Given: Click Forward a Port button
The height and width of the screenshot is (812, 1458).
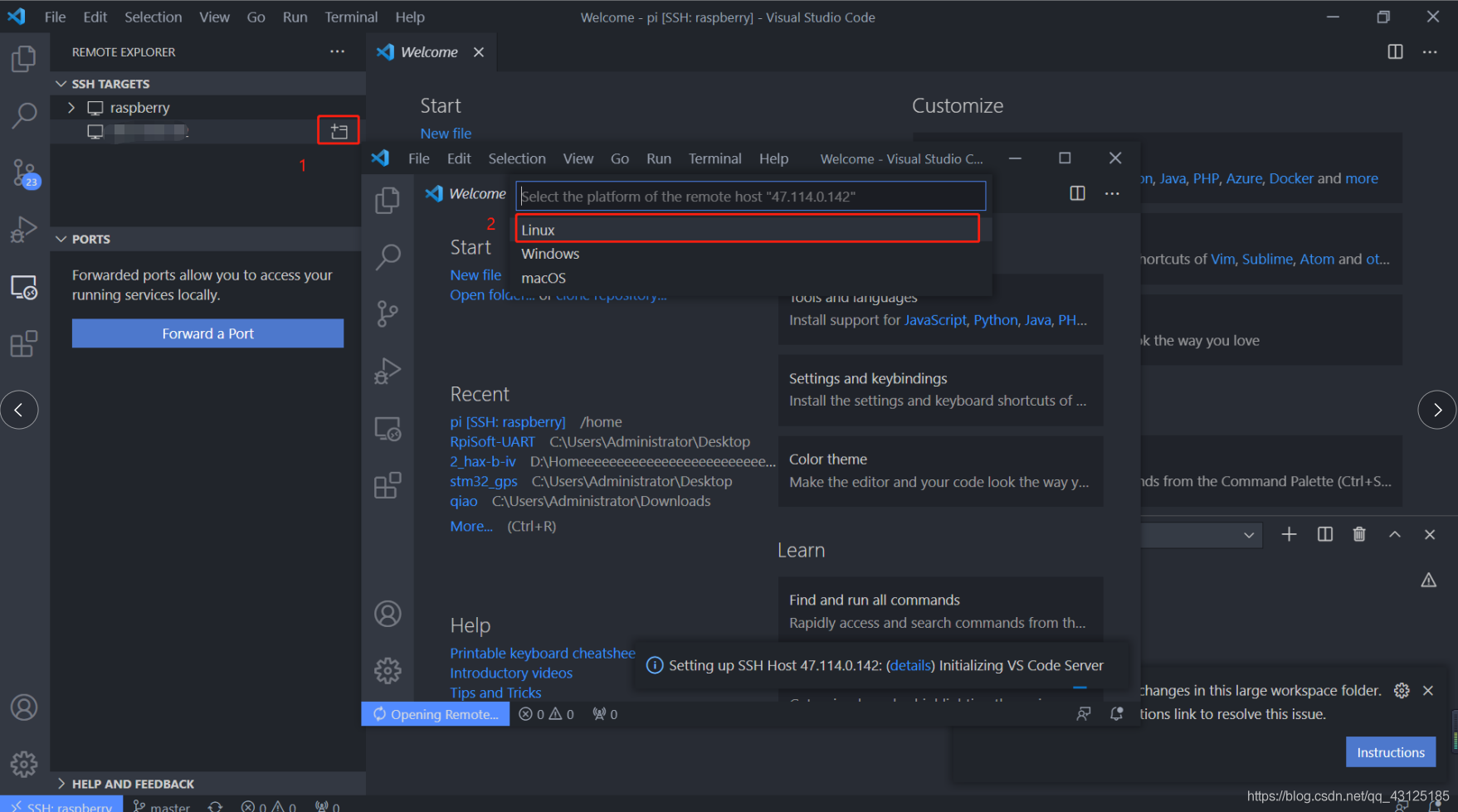Looking at the screenshot, I should tap(207, 333).
